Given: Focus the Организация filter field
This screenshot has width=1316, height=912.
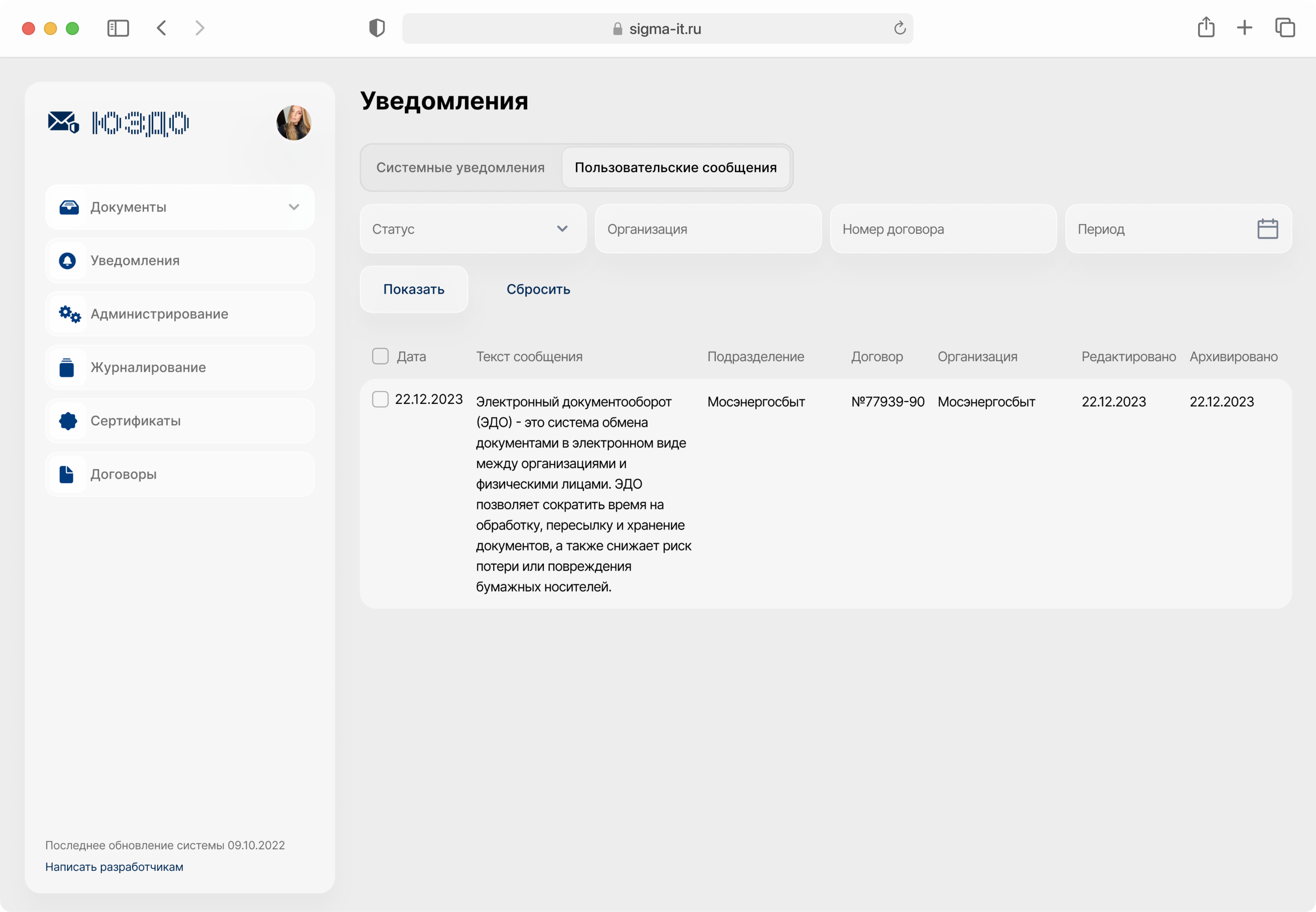Looking at the screenshot, I should click(x=708, y=229).
